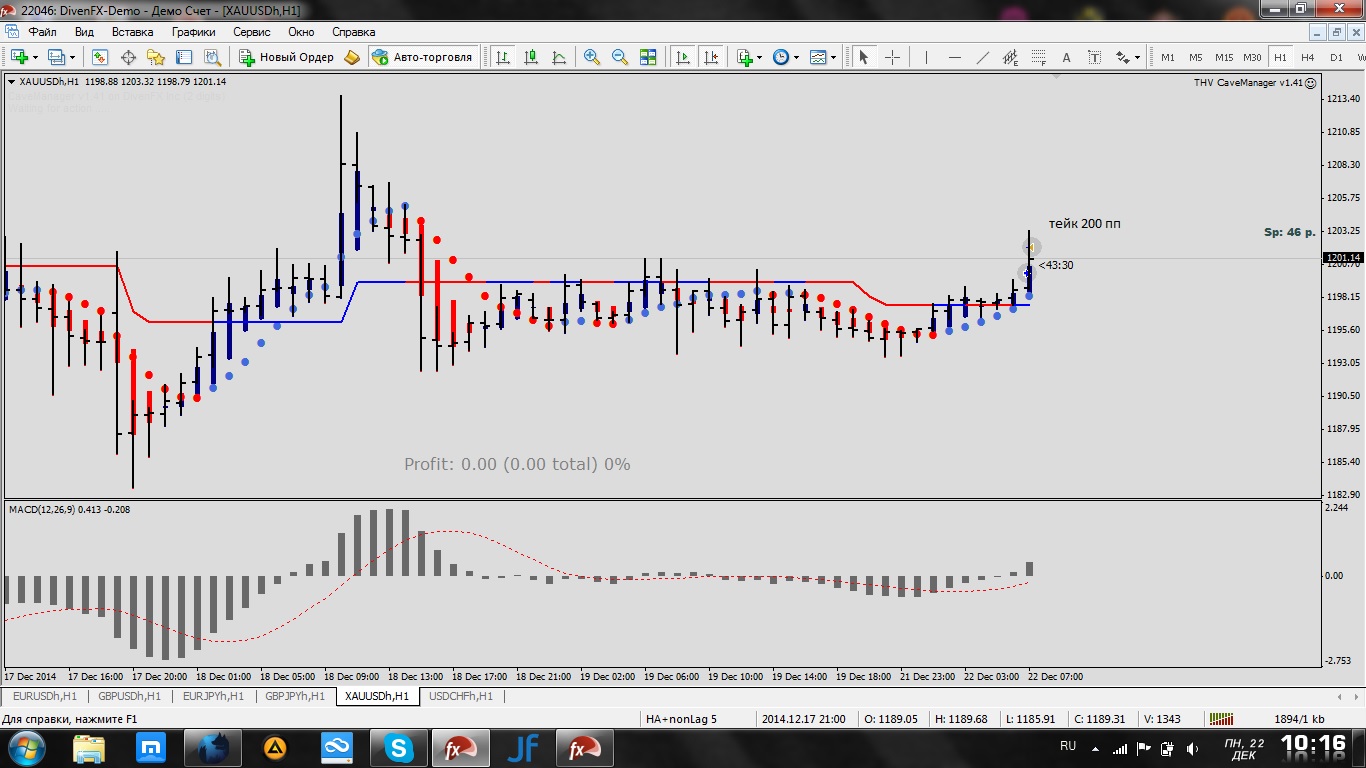Screen dimensions: 1366x768
Task: Select the arrows objects tool
Action: 1123,57
